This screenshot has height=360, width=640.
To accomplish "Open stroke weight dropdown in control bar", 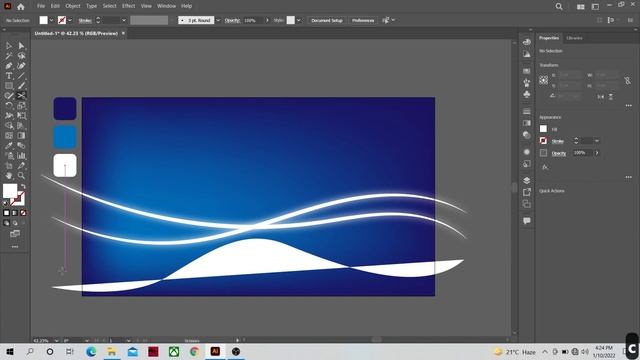I will (124, 20).
